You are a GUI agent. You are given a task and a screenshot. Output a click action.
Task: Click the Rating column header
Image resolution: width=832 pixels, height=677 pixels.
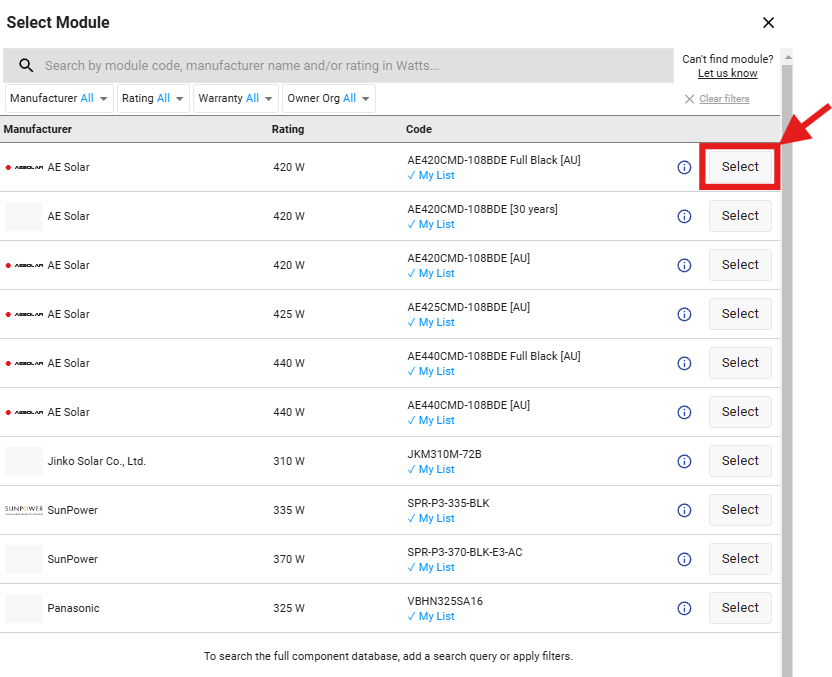(x=288, y=129)
